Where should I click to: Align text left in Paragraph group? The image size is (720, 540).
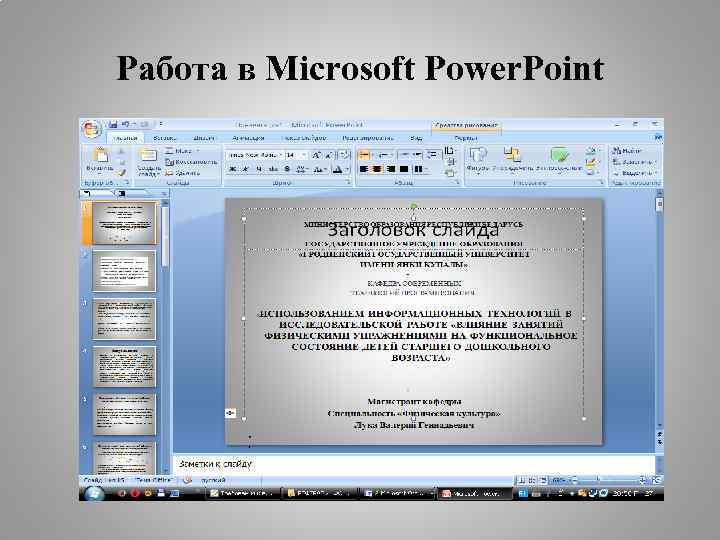[x=364, y=169]
